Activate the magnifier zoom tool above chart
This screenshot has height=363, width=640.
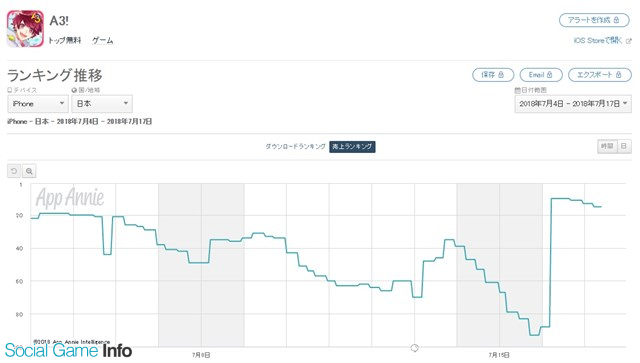(29, 171)
